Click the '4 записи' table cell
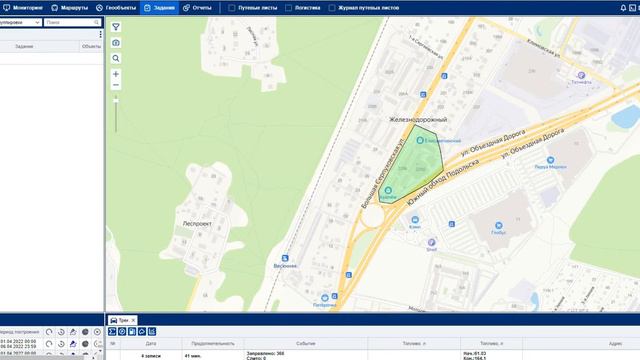640x360 pixels. [151, 356]
